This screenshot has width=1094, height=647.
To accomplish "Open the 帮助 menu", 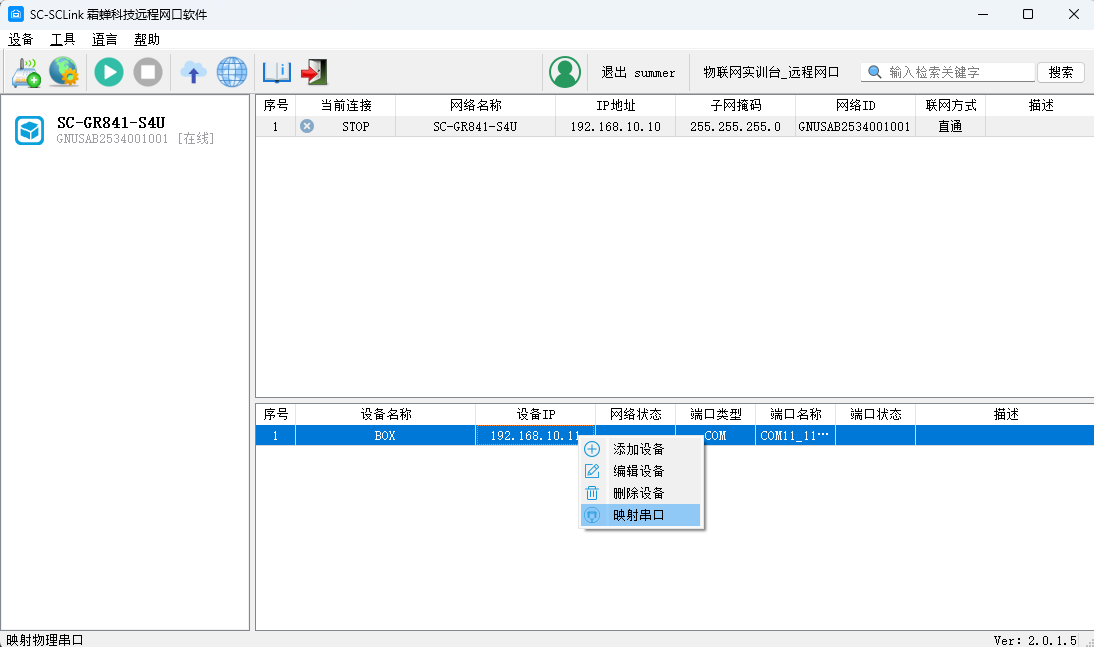I will [147, 40].
